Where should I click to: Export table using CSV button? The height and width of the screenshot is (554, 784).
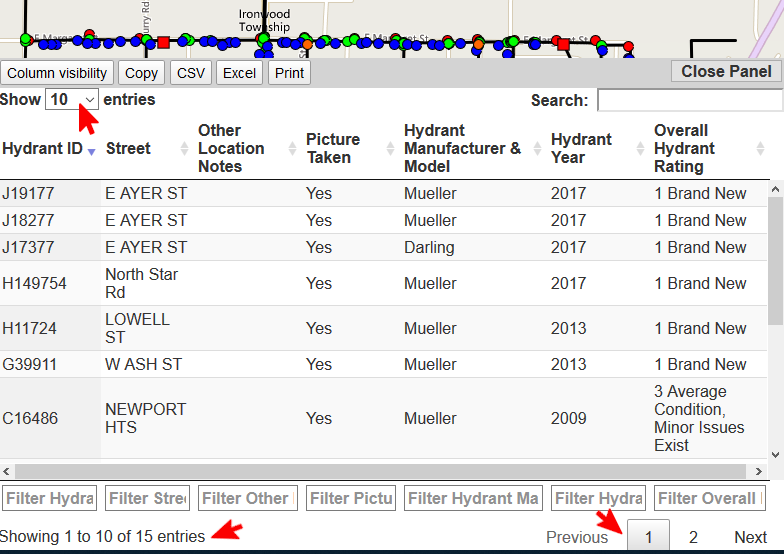(x=190, y=73)
